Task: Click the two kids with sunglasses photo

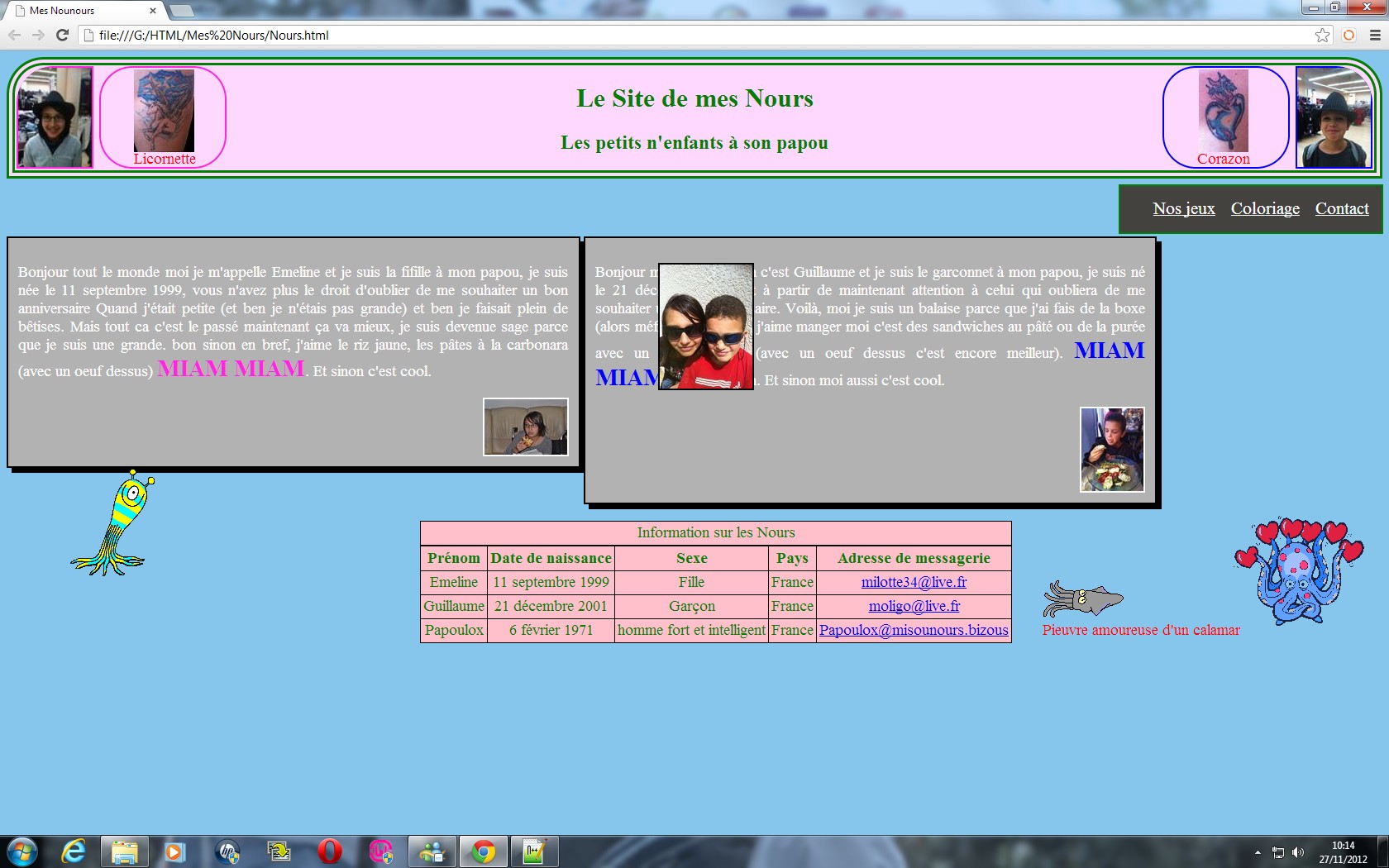Action: [x=706, y=327]
